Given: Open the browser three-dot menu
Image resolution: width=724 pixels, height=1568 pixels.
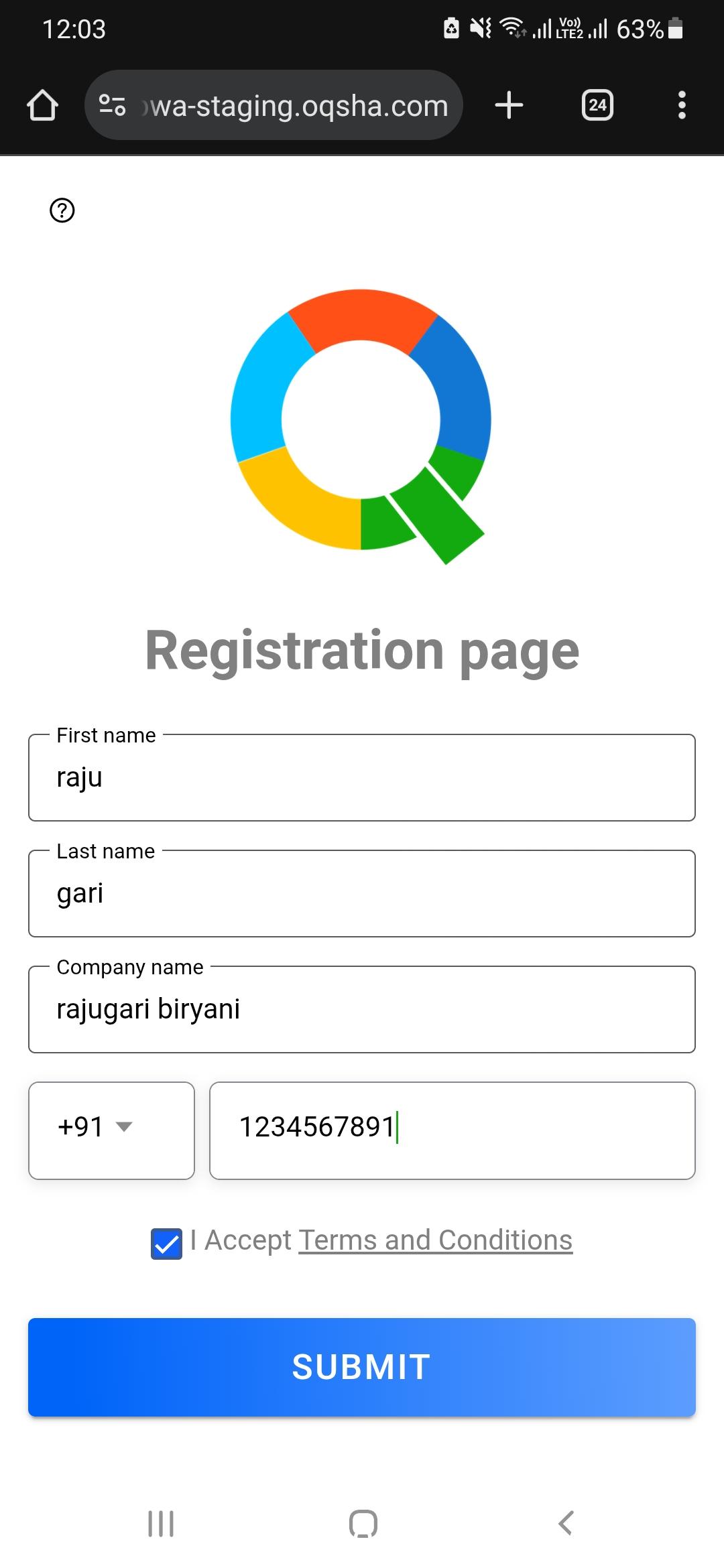Looking at the screenshot, I should tap(682, 105).
